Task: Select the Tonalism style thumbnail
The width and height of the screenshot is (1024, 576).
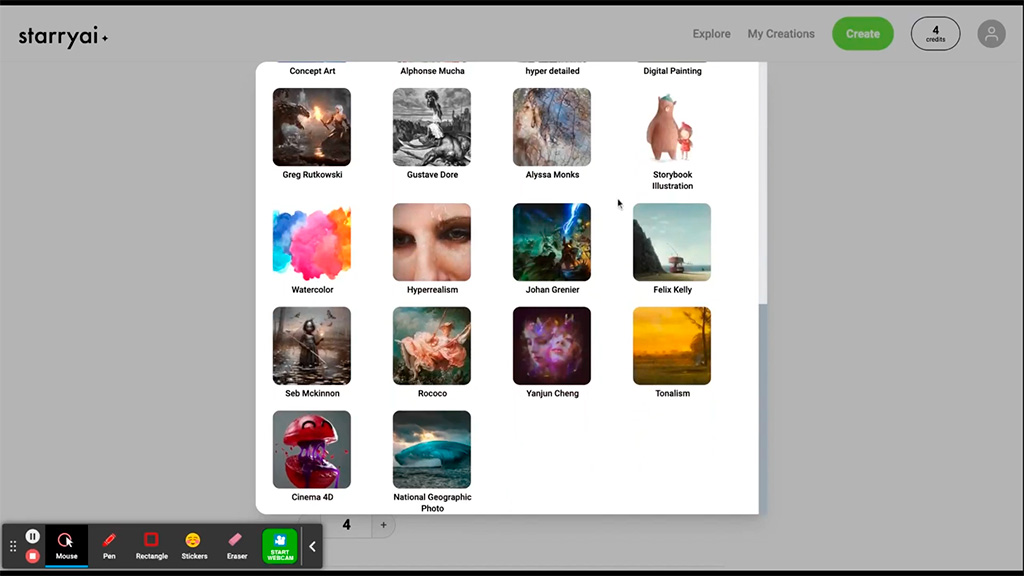Action: point(672,346)
